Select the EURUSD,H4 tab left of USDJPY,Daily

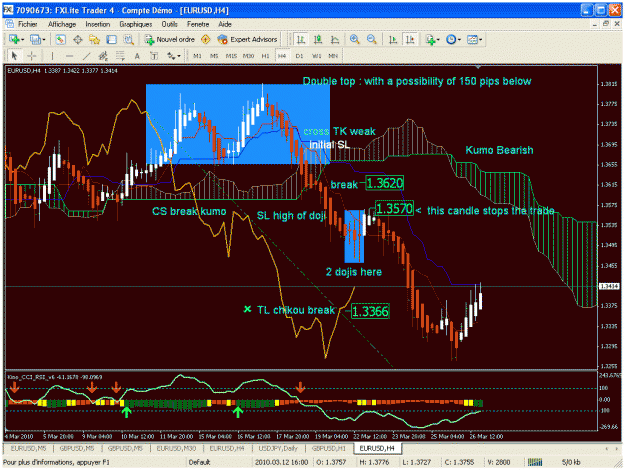(227, 448)
